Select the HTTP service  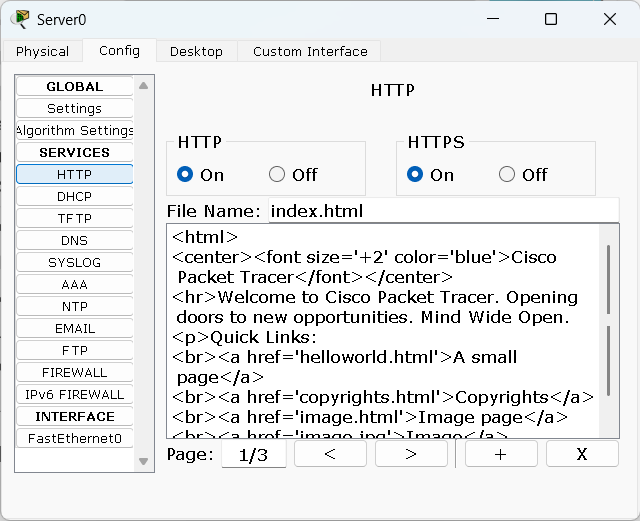coord(75,174)
